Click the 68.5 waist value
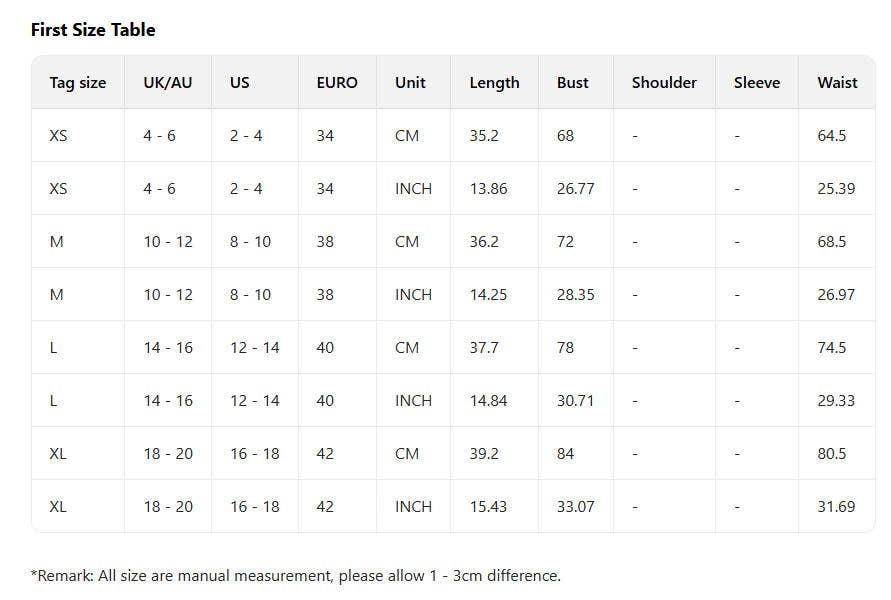Image resolution: width=891 pixels, height=600 pixels. [x=832, y=241]
